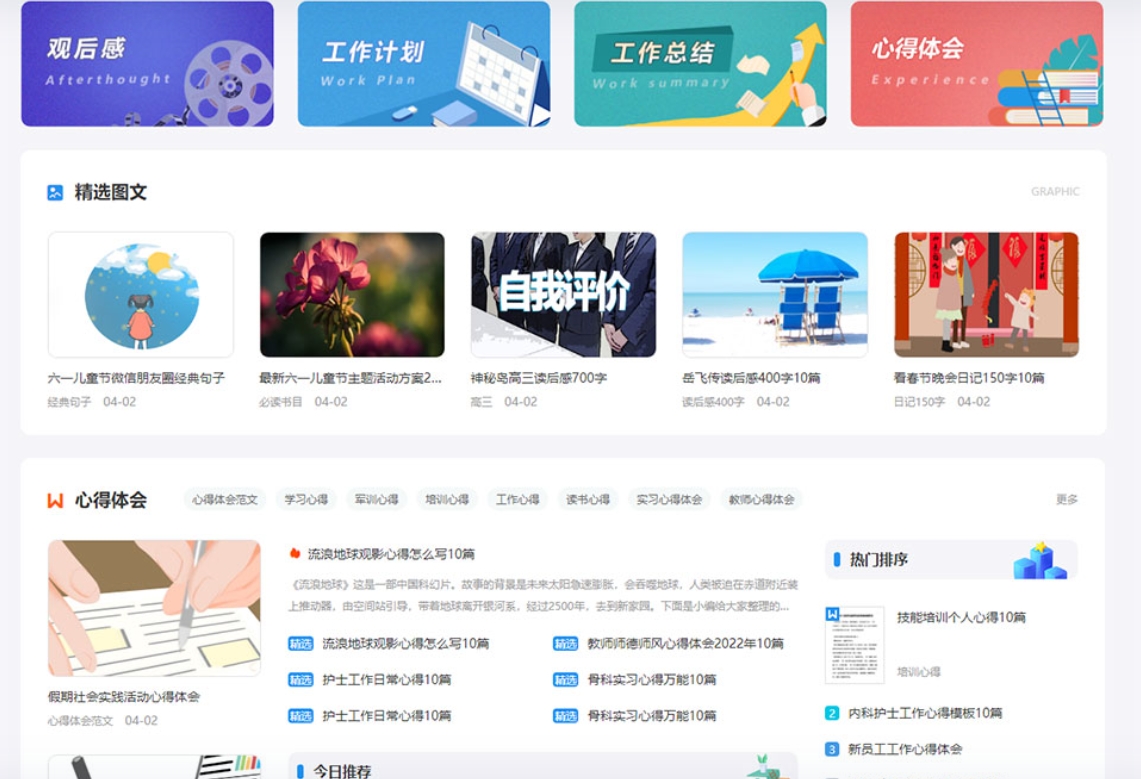Open 假期社会实践活动心得体会 link
The image size is (1141, 779).
click(x=124, y=697)
